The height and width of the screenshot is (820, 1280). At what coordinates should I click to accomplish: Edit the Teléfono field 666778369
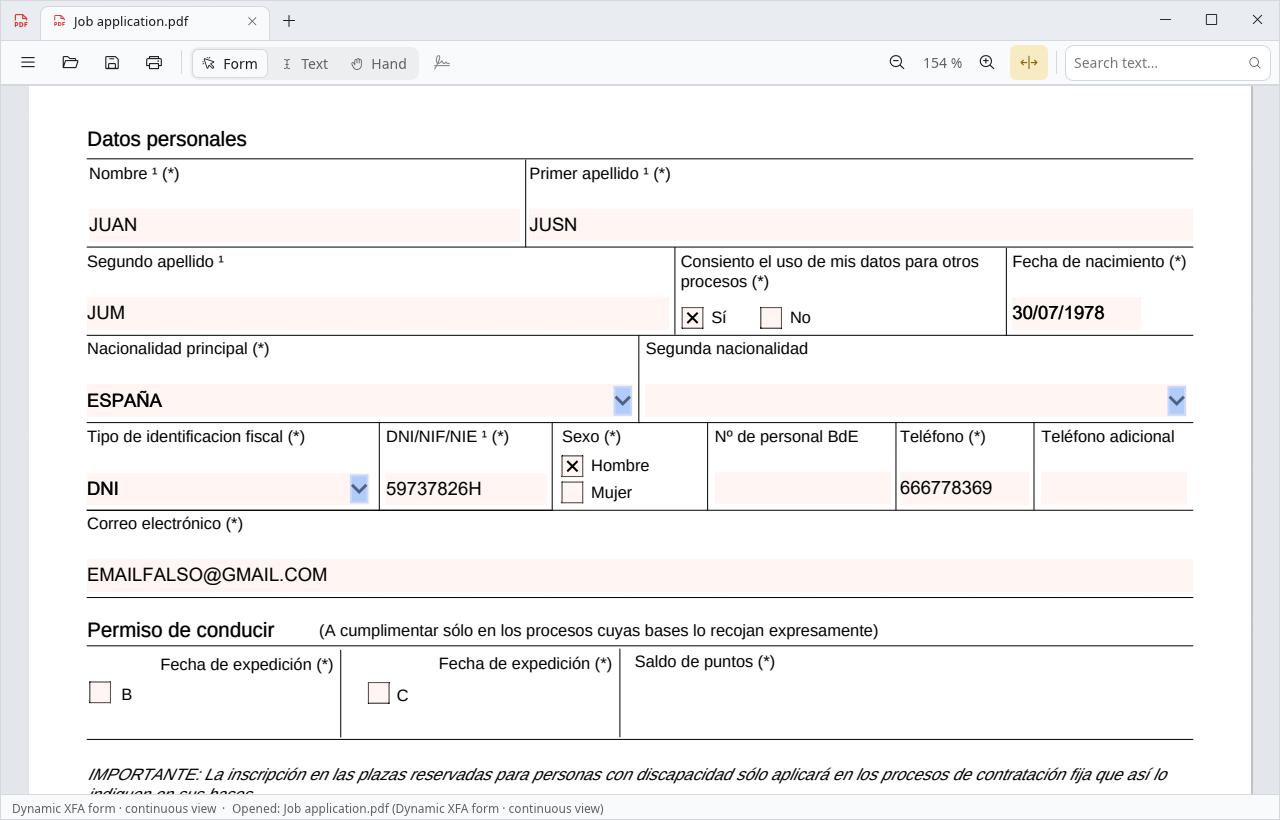964,489
